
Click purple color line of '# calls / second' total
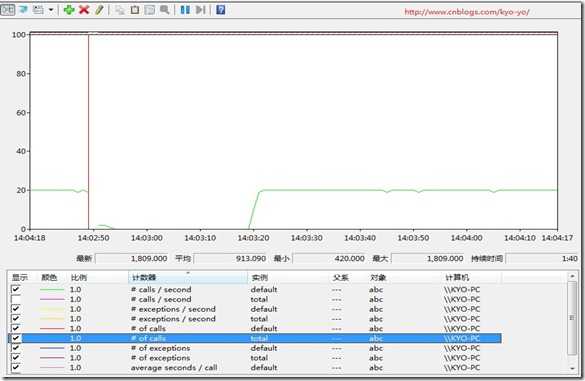52,299
